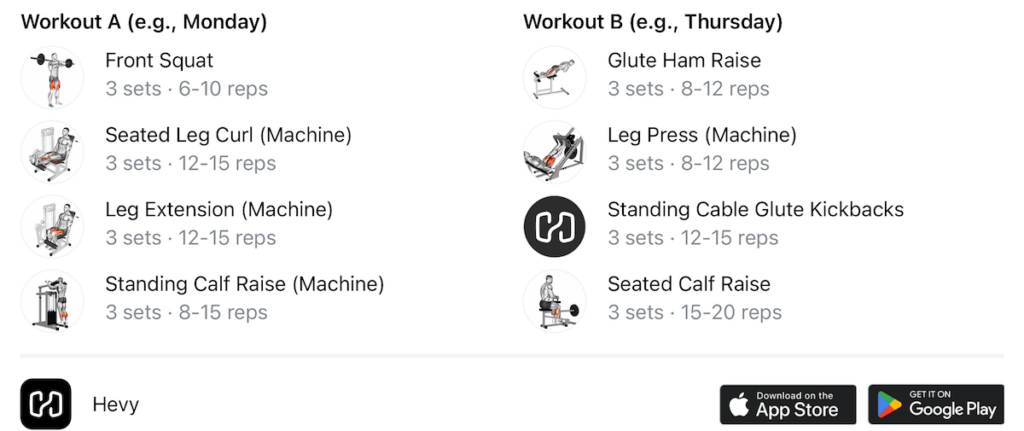Click the Leg Extension machine icon
Image resolution: width=1024 pixels, height=431 pixels.
tap(52, 226)
